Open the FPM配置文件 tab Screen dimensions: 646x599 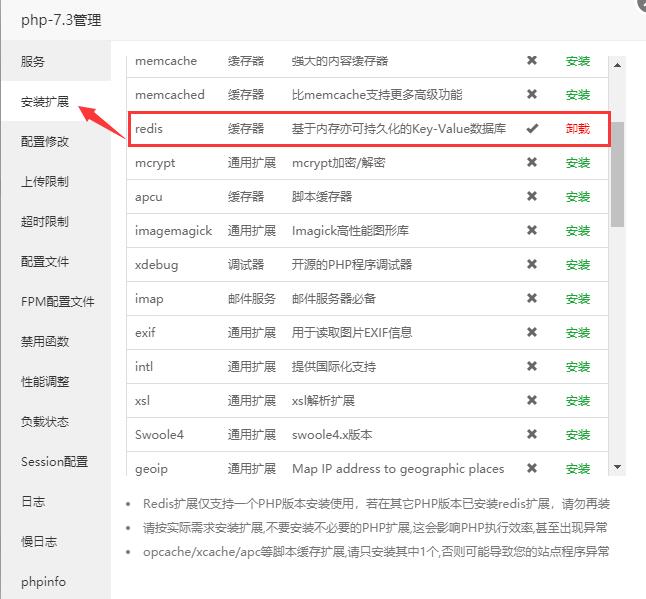click(57, 301)
